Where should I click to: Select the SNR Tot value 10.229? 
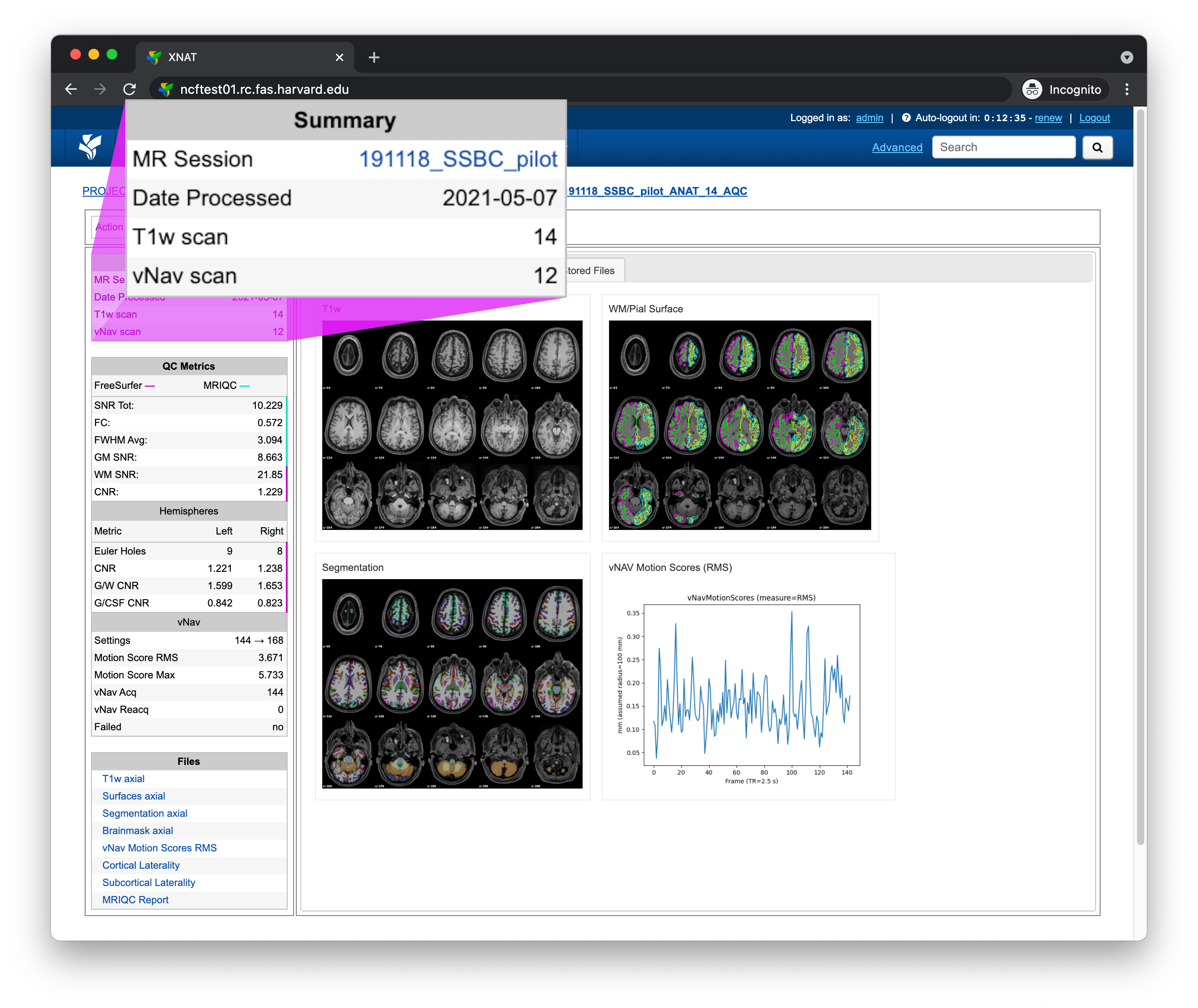click(267, 405)
